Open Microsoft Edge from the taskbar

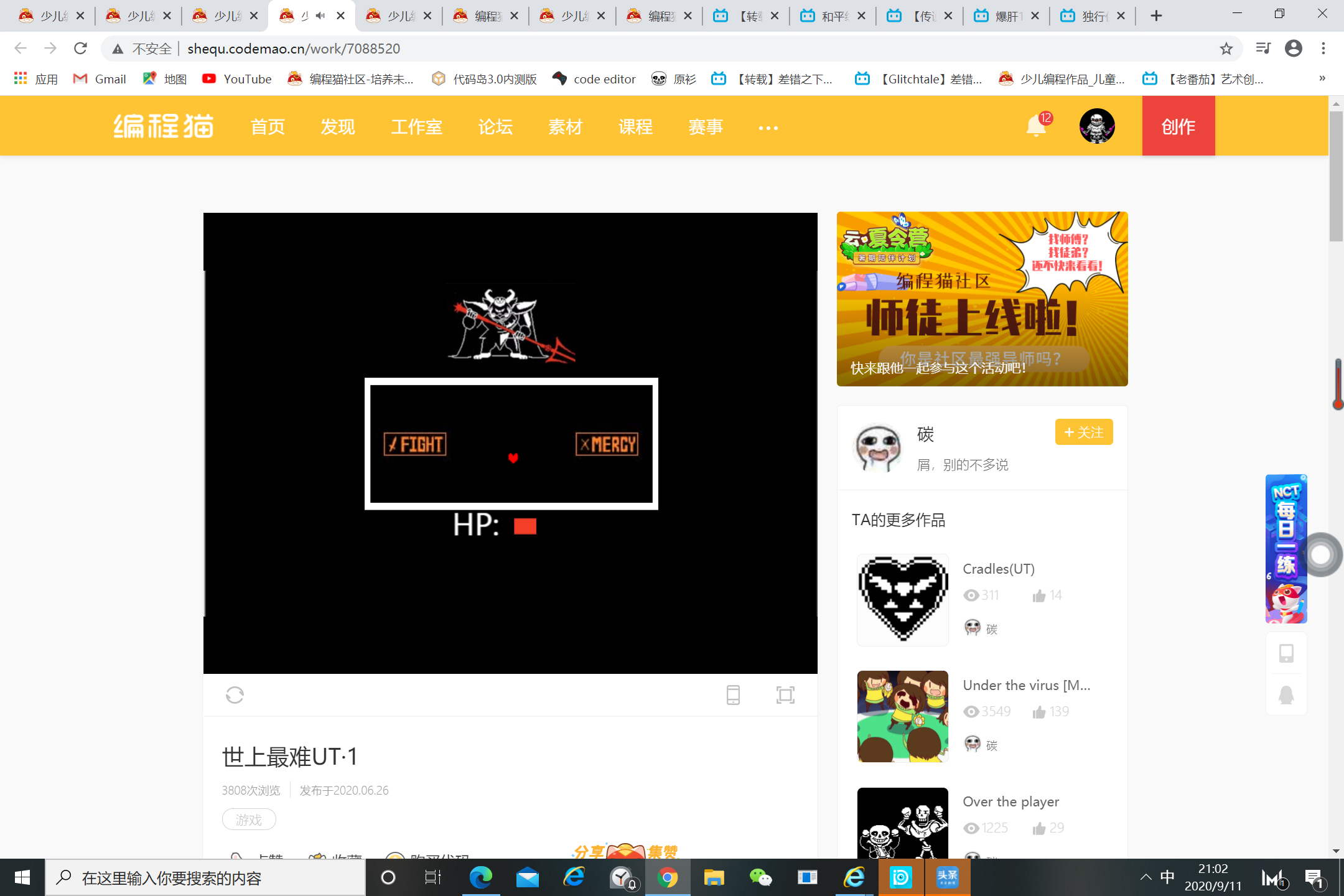[480, 877]
